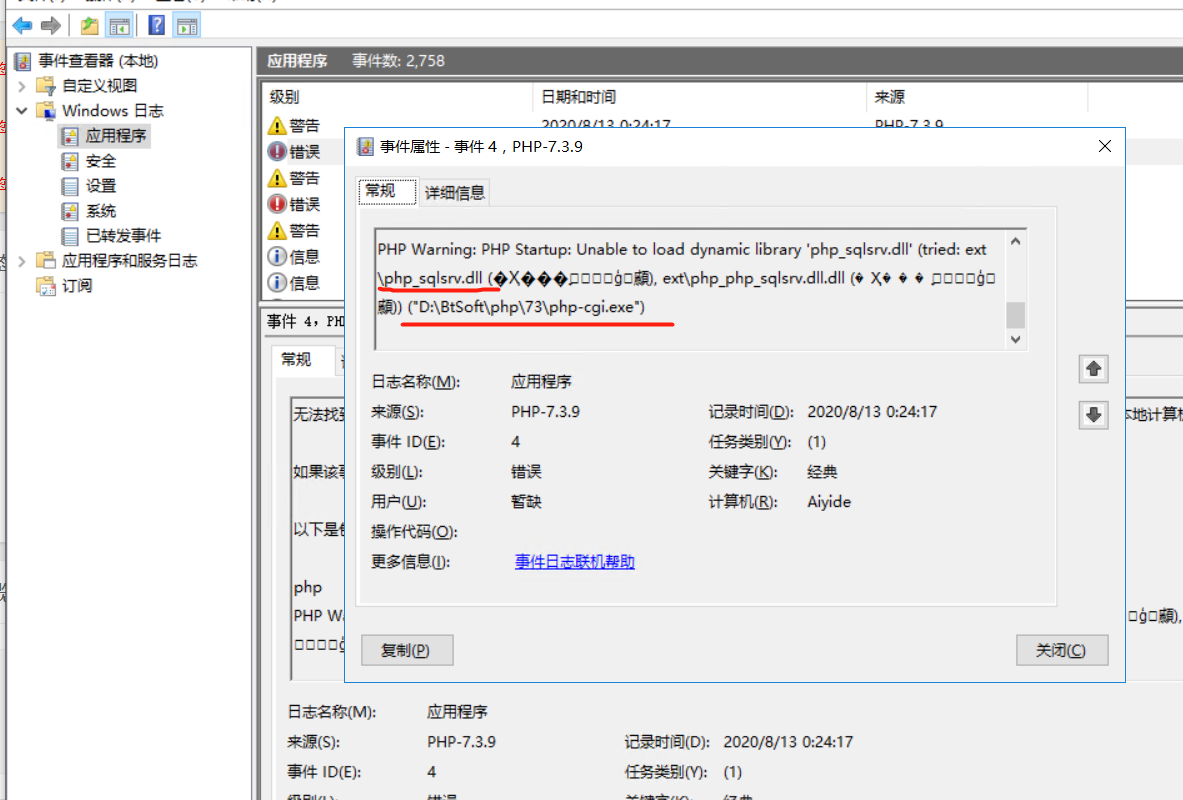Click the computer name Aiyide
Screen dimensions: 1183x800
pyautogui.click(x=829, y=502)
